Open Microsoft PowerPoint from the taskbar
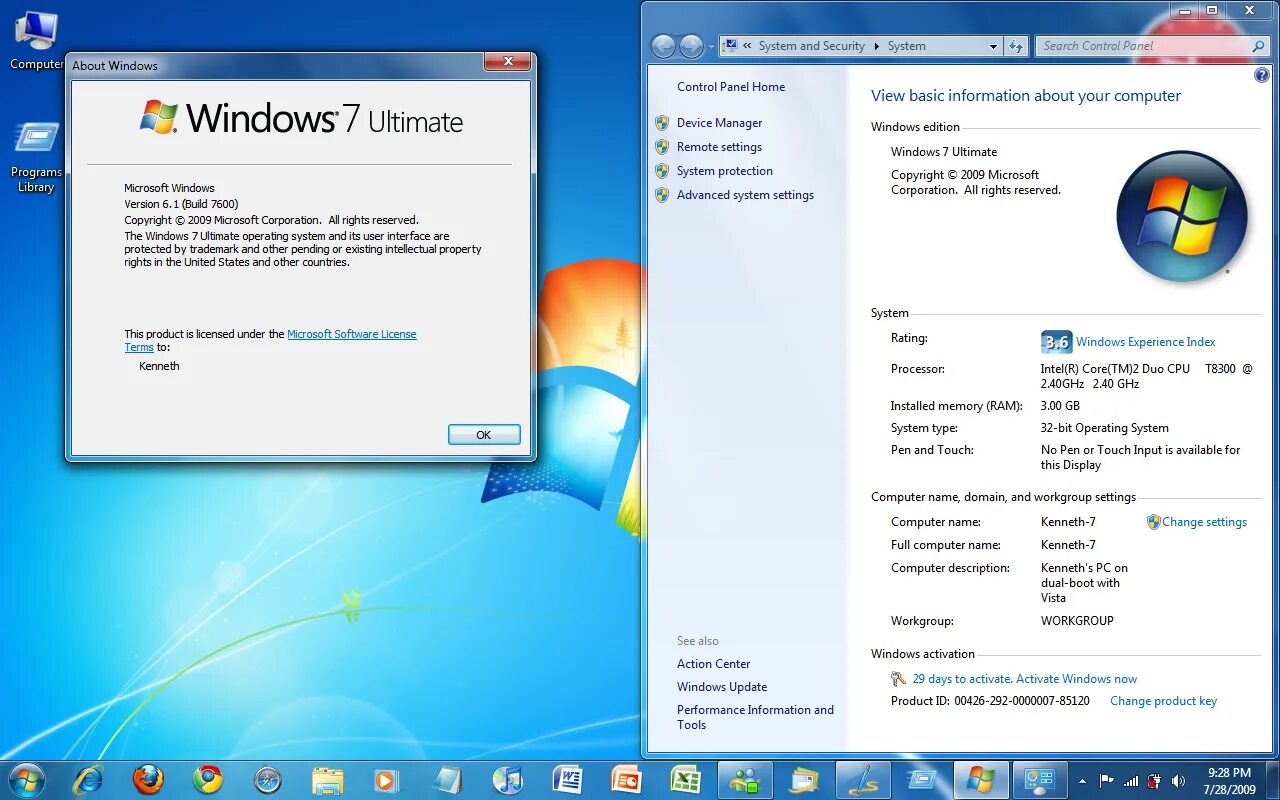 [626, 779]
